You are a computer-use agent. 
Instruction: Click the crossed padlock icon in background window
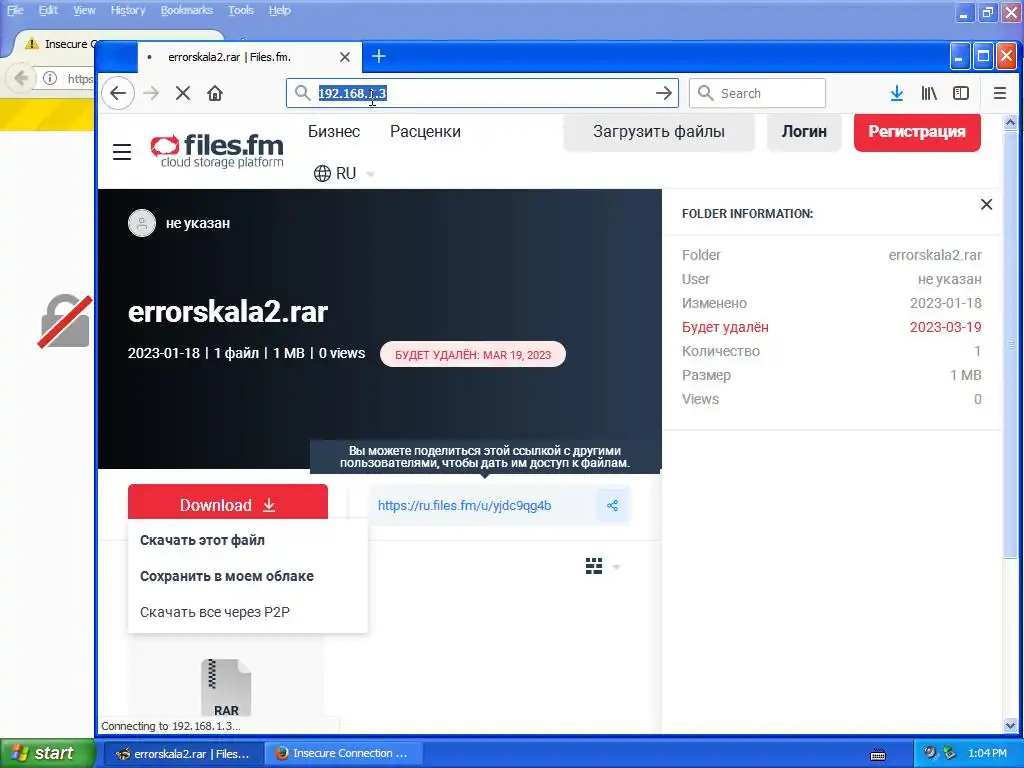tap(65, 321)
